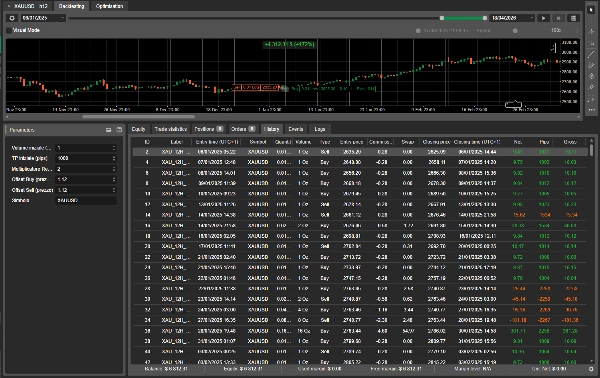Image resolution: width=600 pixels, height=378 pixels.
Task: Select history row with ID 14
Action: pyautogui.click(x=359, y=215)
